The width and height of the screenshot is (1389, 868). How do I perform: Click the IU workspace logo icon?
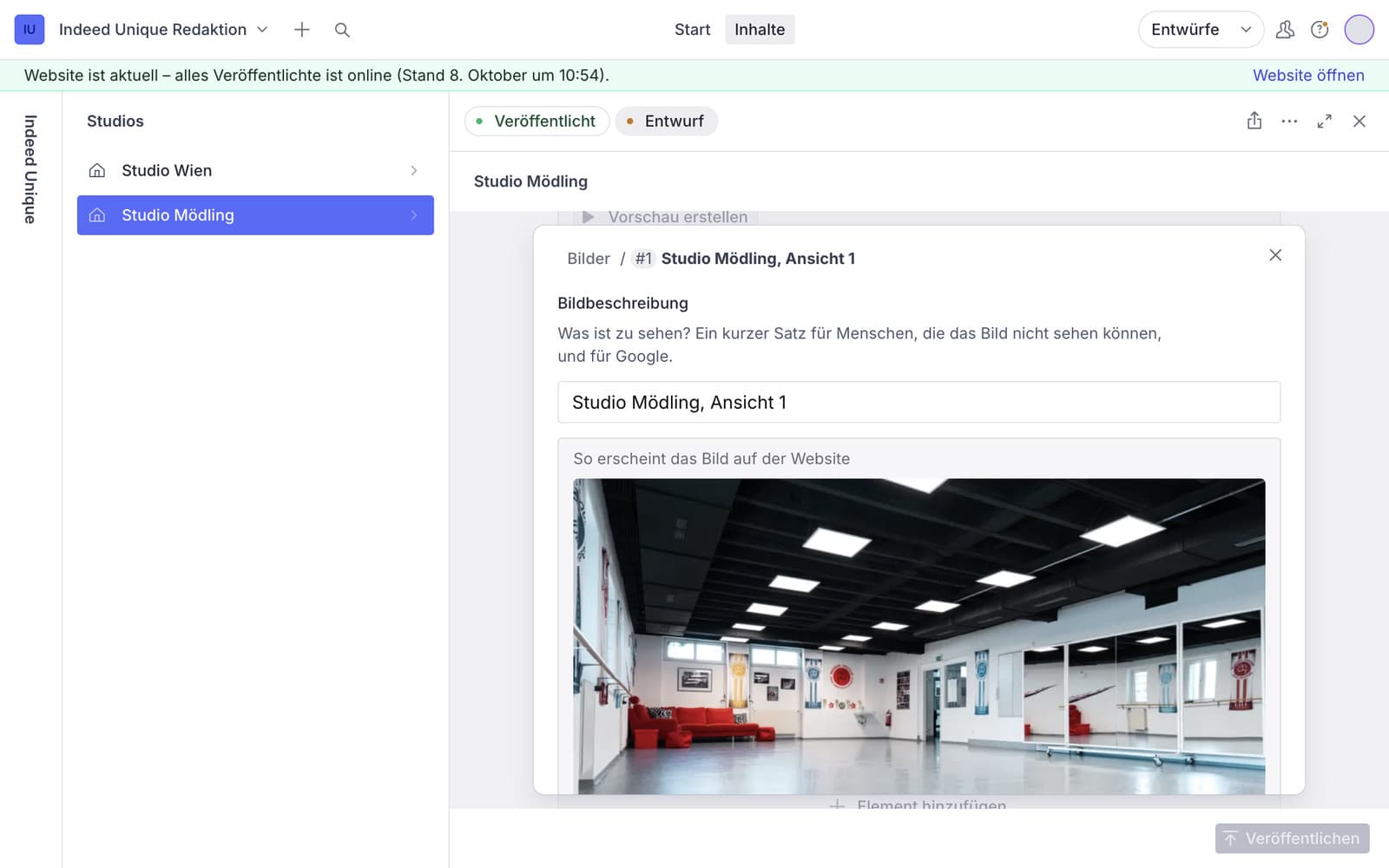coord(30,30)
